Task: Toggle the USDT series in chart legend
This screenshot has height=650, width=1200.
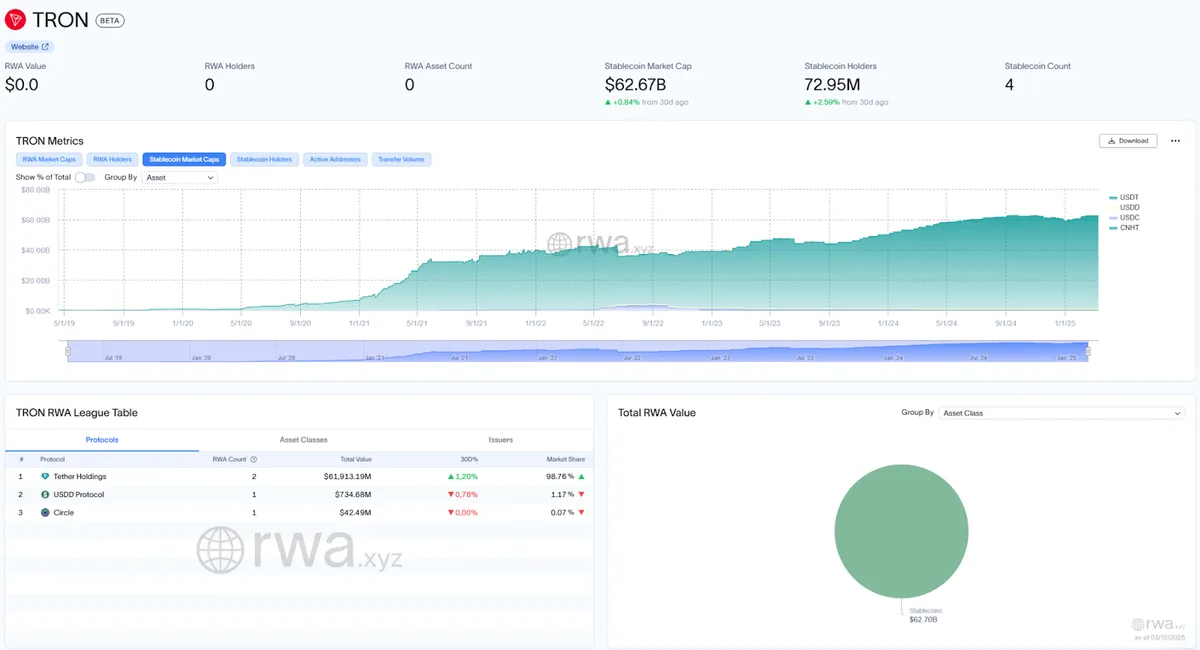Action: 1129,197
